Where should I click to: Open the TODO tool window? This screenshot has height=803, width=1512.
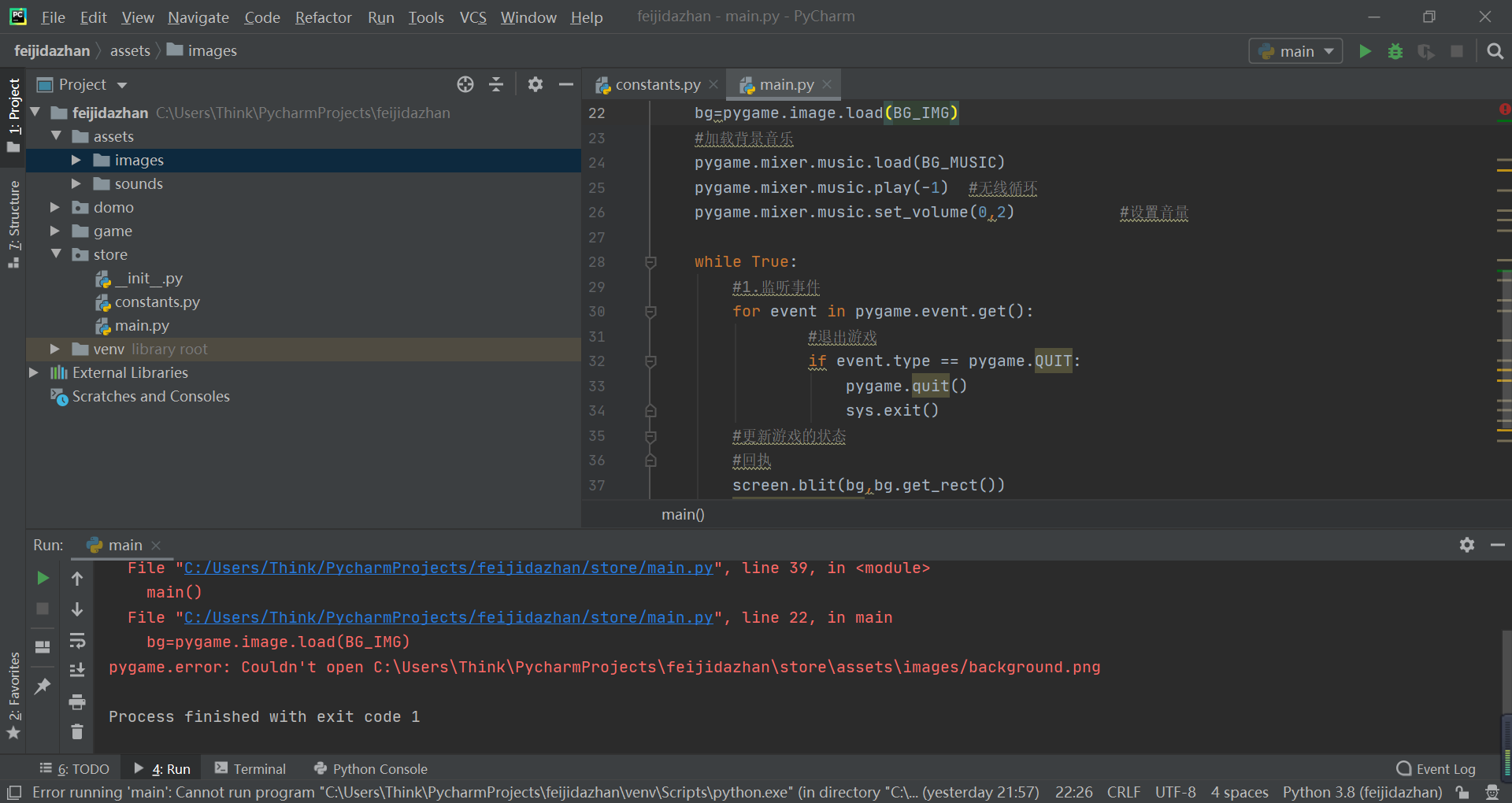coord(75,768)
